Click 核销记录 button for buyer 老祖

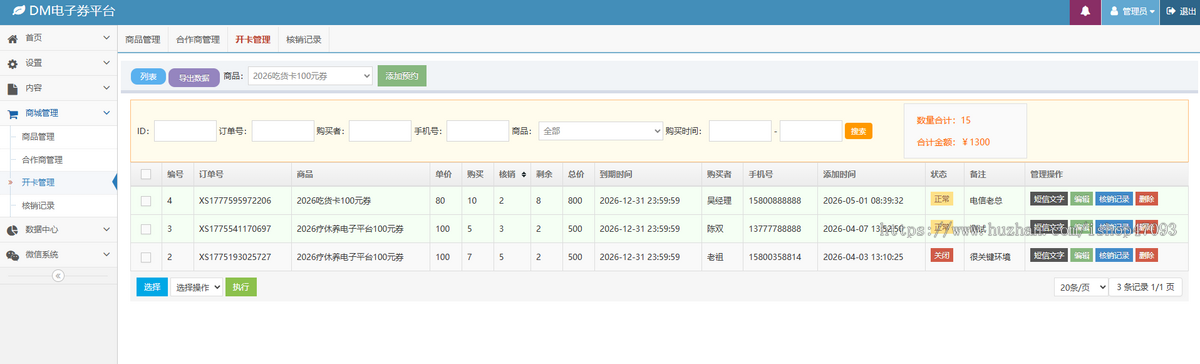[1114, 255]
